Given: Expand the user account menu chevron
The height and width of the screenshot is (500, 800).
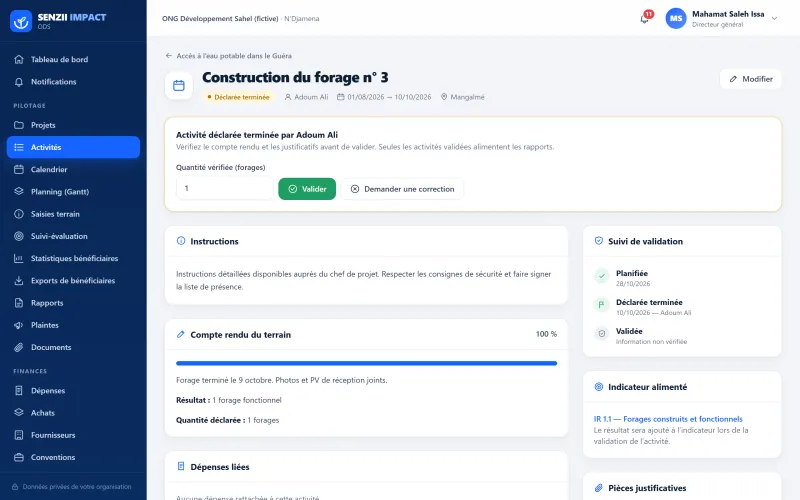Looking at the screenshot, I should (x=774, y=18).
